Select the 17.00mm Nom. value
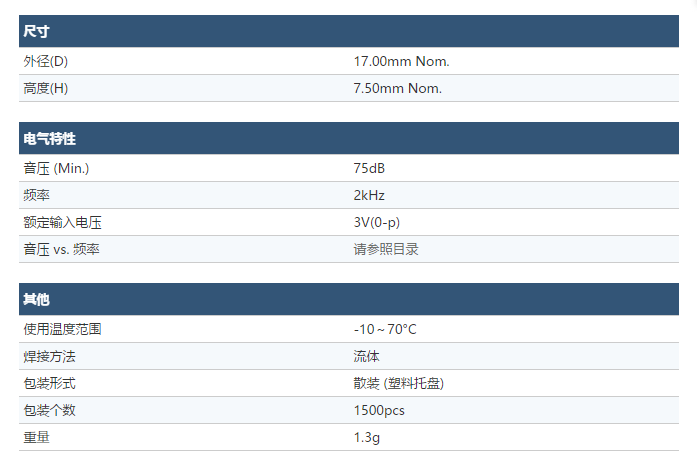 401,61
